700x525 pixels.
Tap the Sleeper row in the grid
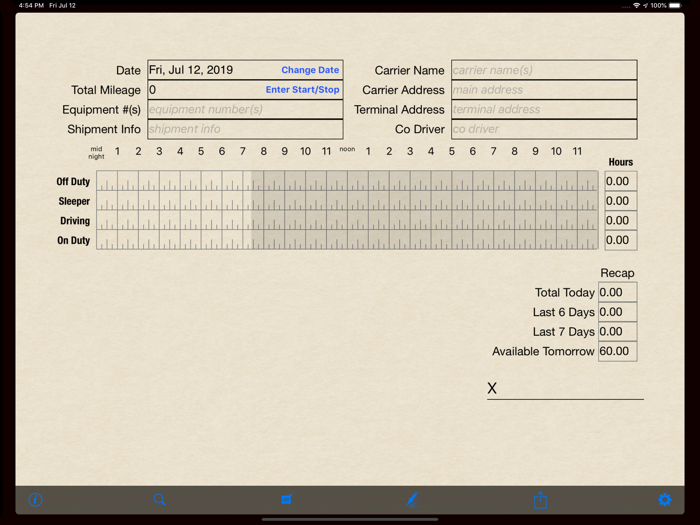point(347,200)
